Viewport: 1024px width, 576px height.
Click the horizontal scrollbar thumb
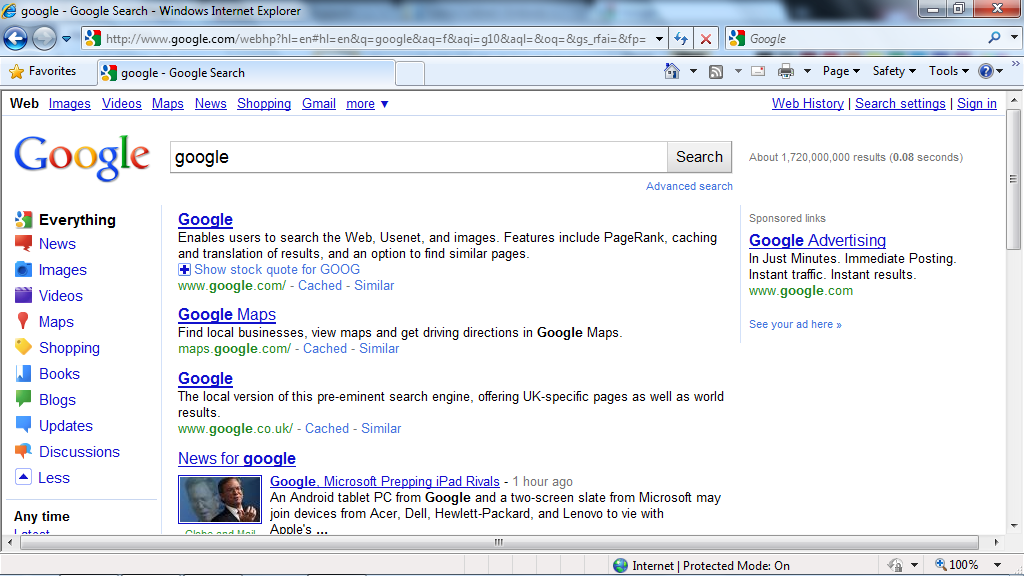[498, 542]
